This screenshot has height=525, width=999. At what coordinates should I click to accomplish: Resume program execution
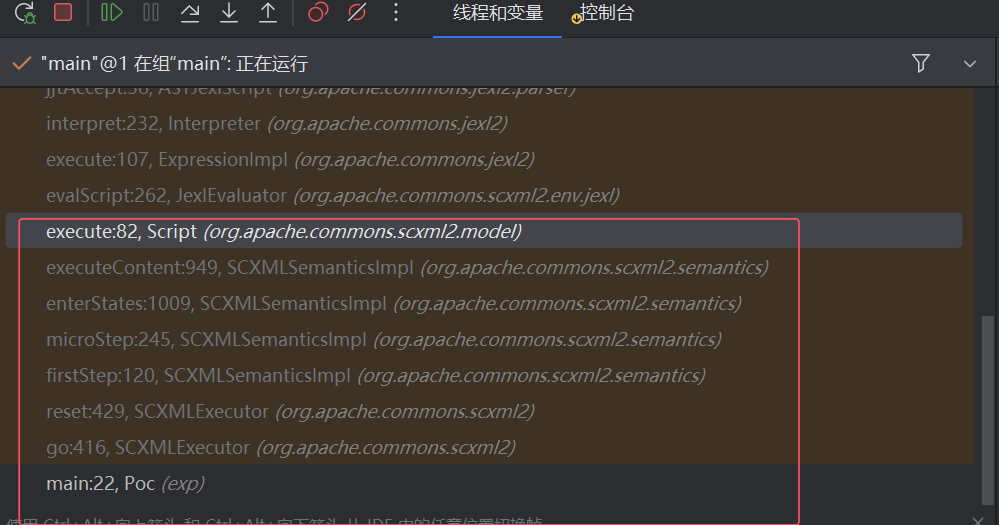[x=112, y=13]
